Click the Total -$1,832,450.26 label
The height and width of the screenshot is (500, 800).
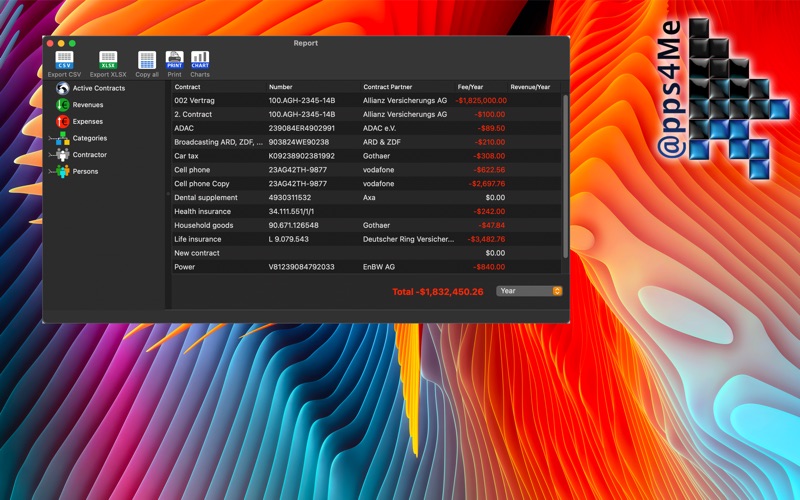pyautogui.click(x=438, y=292)
